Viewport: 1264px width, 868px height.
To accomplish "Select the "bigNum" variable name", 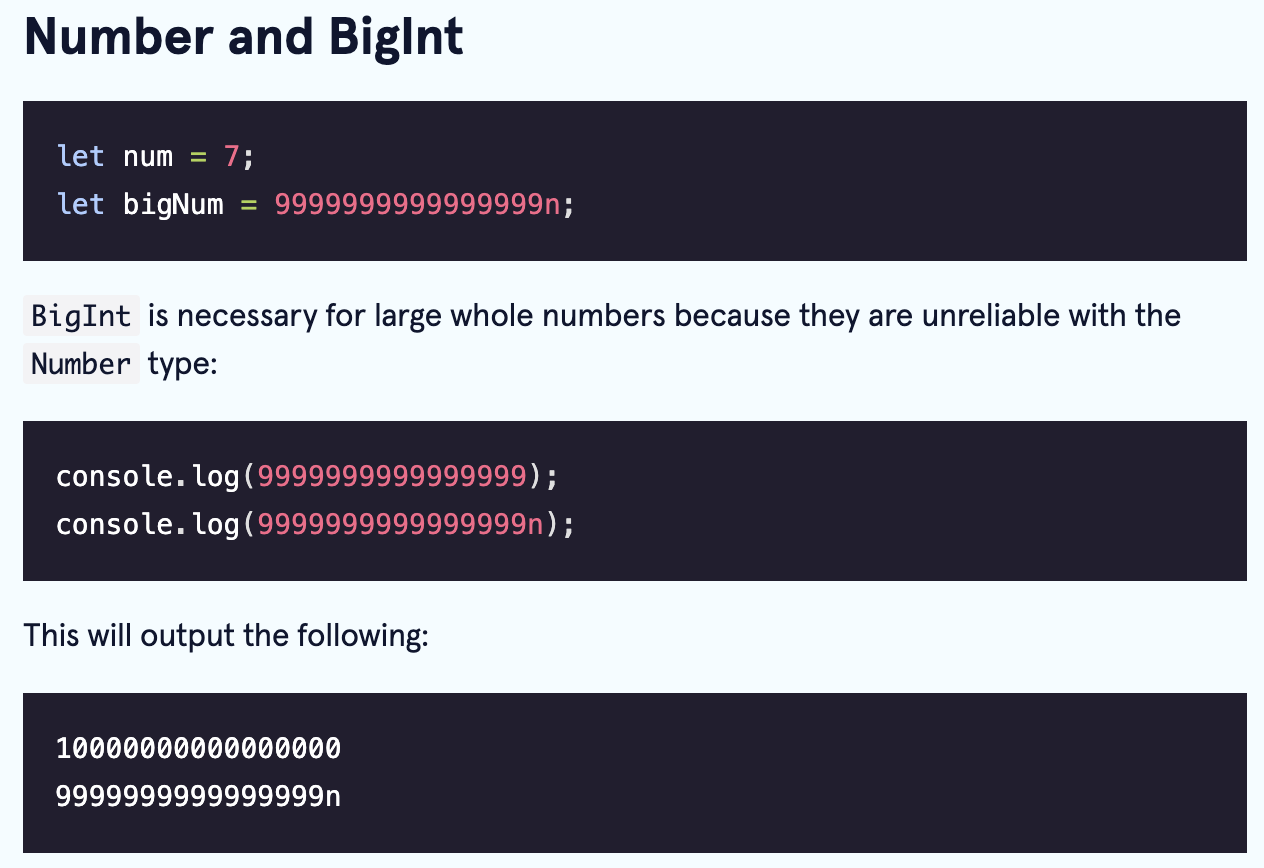I will pos(173,205).
